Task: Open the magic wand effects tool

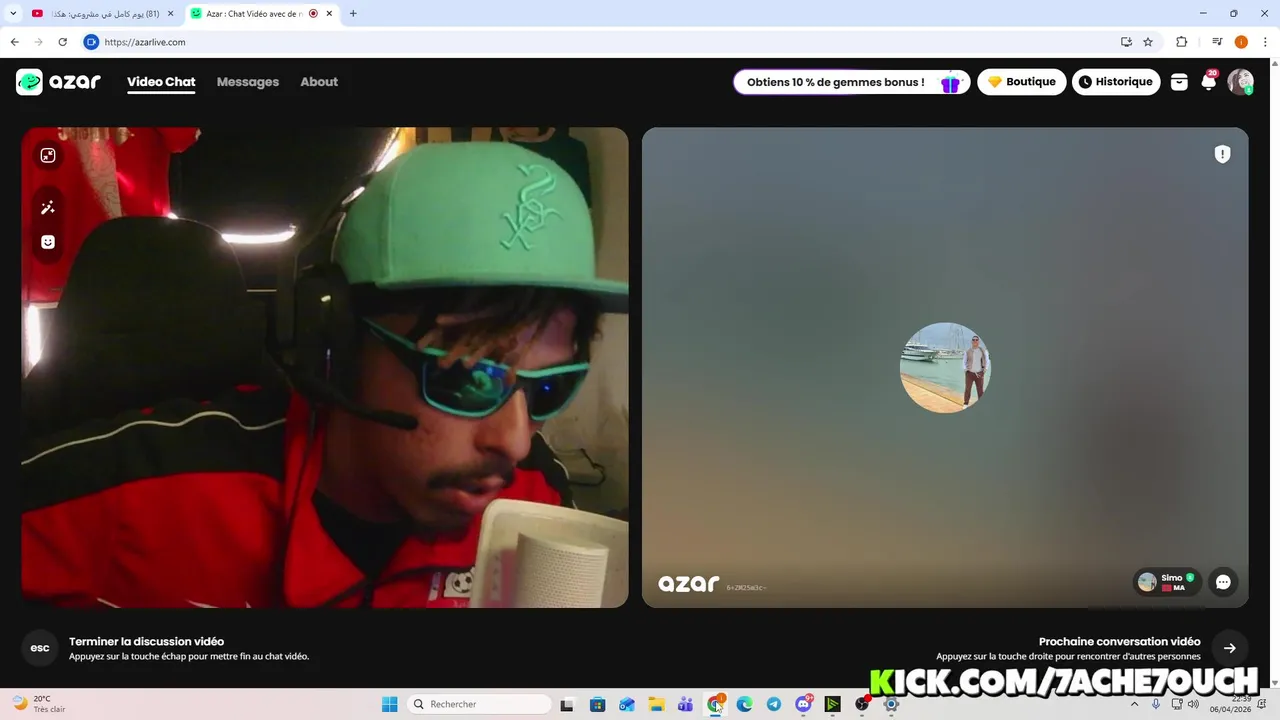Action: pyautogui.click(x=47, y=207)
